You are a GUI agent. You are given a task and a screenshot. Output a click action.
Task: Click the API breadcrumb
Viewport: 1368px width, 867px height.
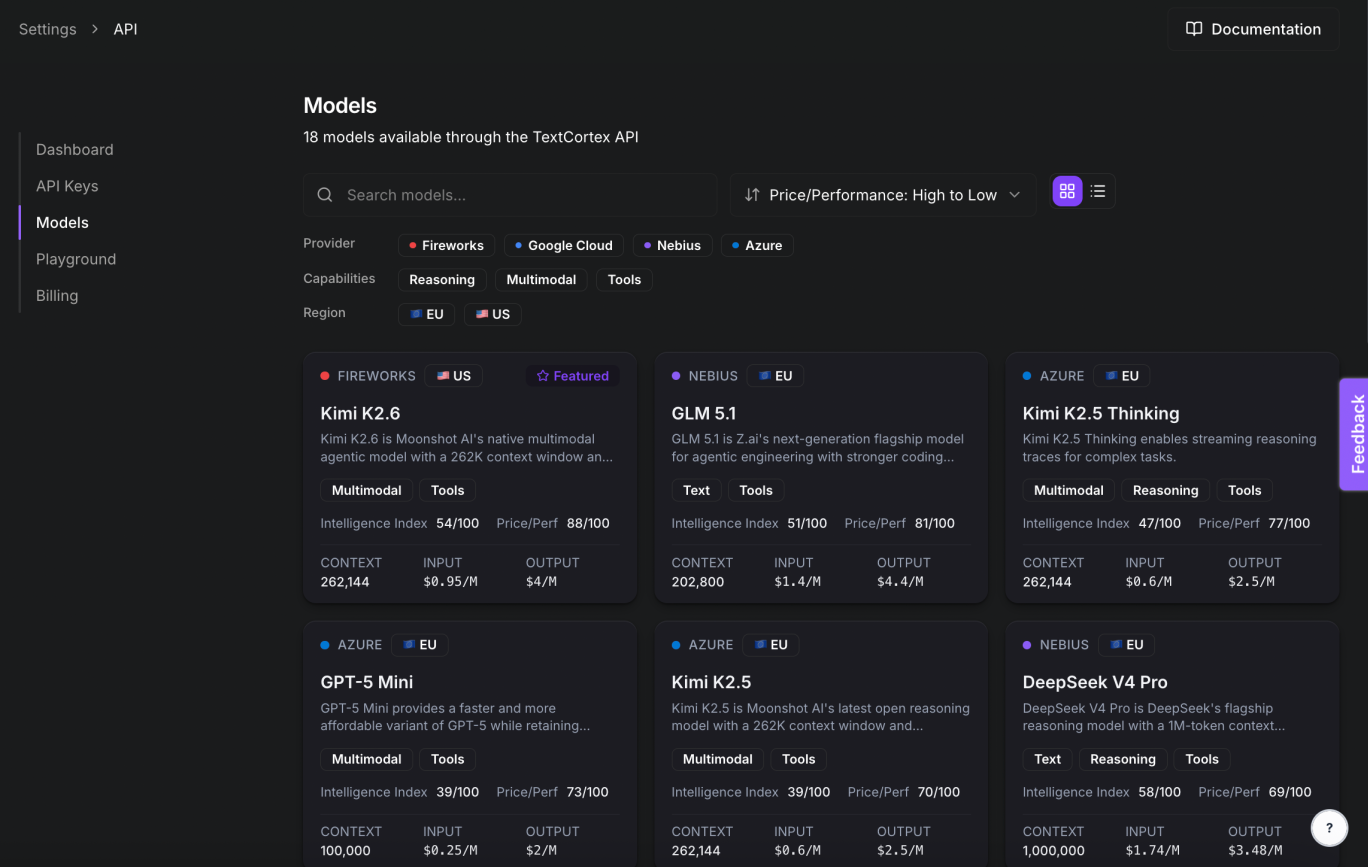tap(125, 29)
